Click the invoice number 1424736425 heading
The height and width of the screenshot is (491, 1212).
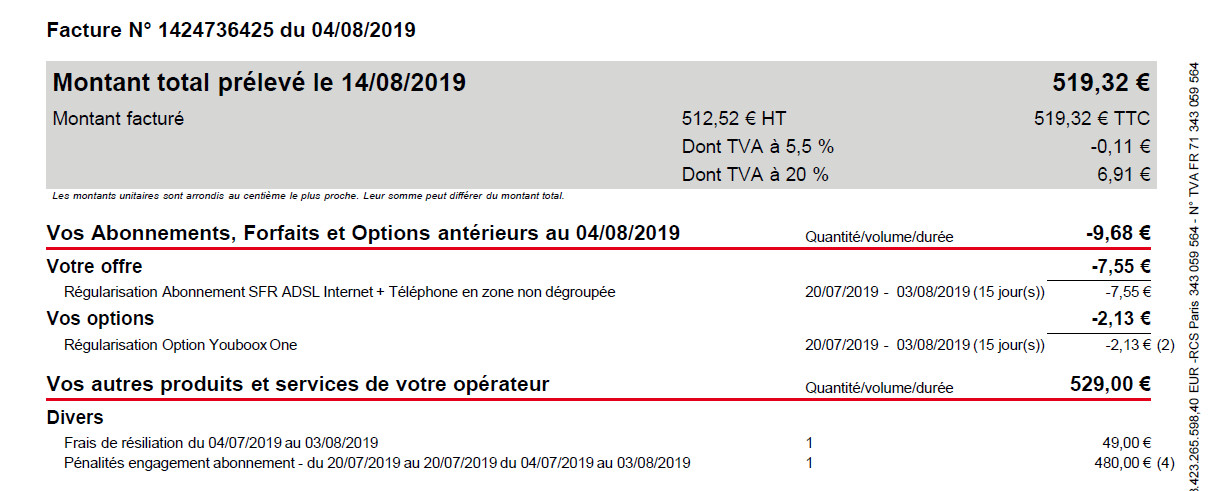tap(231, 30)
